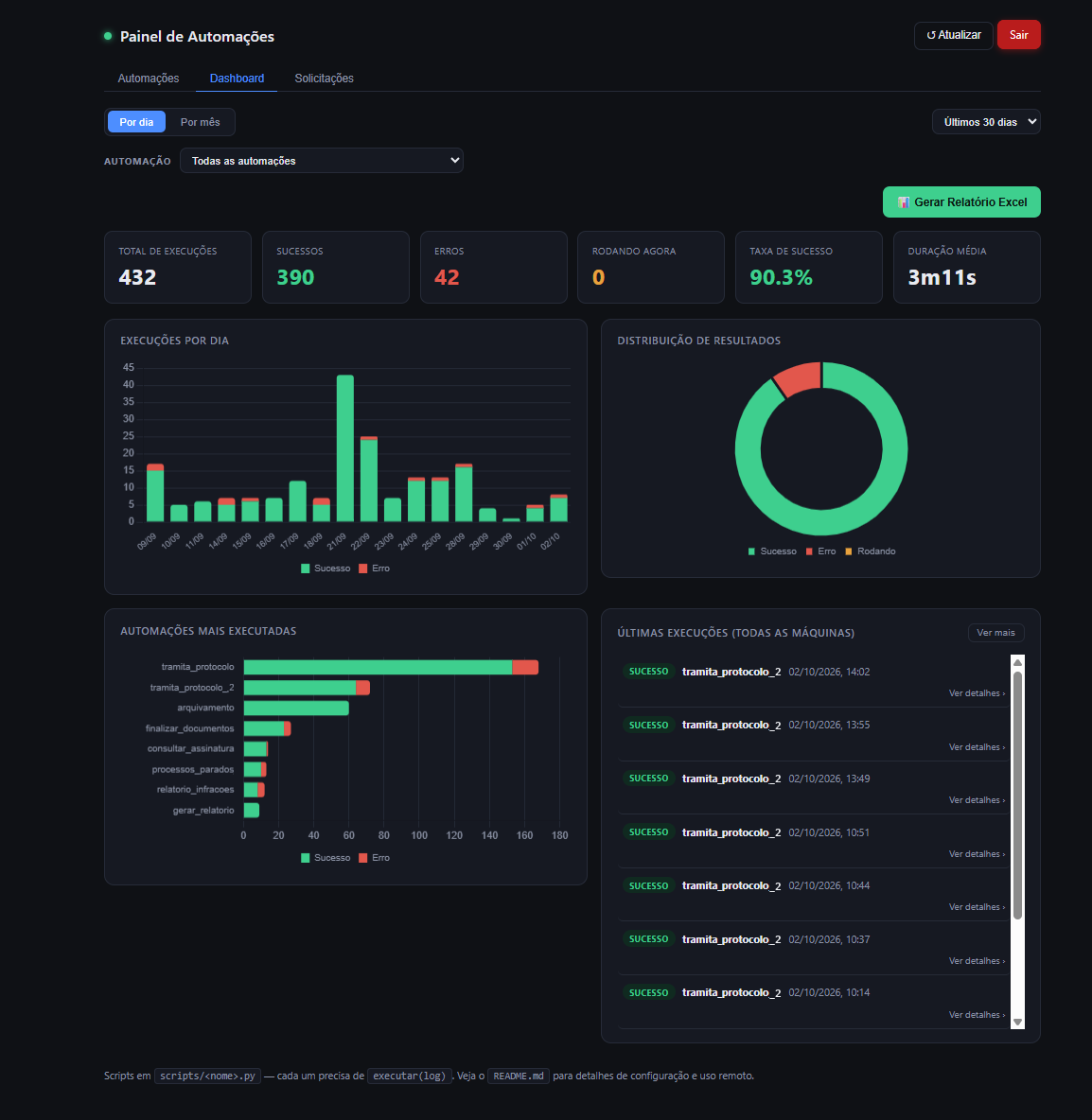Viewport: 1092px width, 1120px height.
Task: Open Ver detalhes for the 13:55 execution
Action: 977,747
